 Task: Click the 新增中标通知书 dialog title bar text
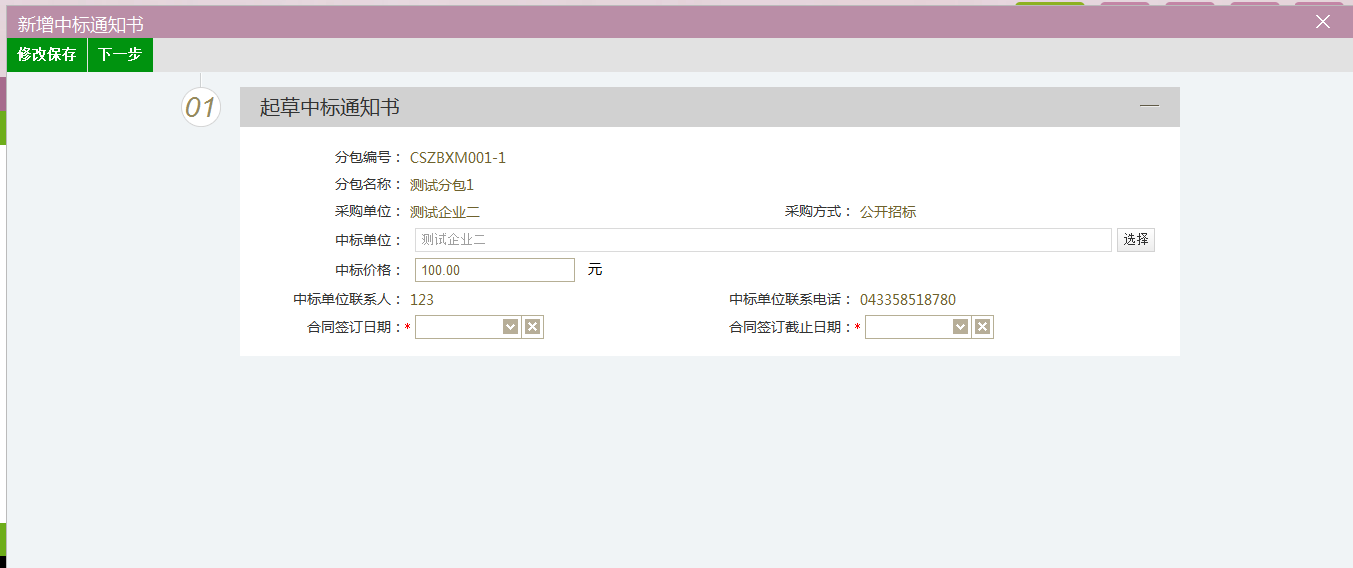81,22
